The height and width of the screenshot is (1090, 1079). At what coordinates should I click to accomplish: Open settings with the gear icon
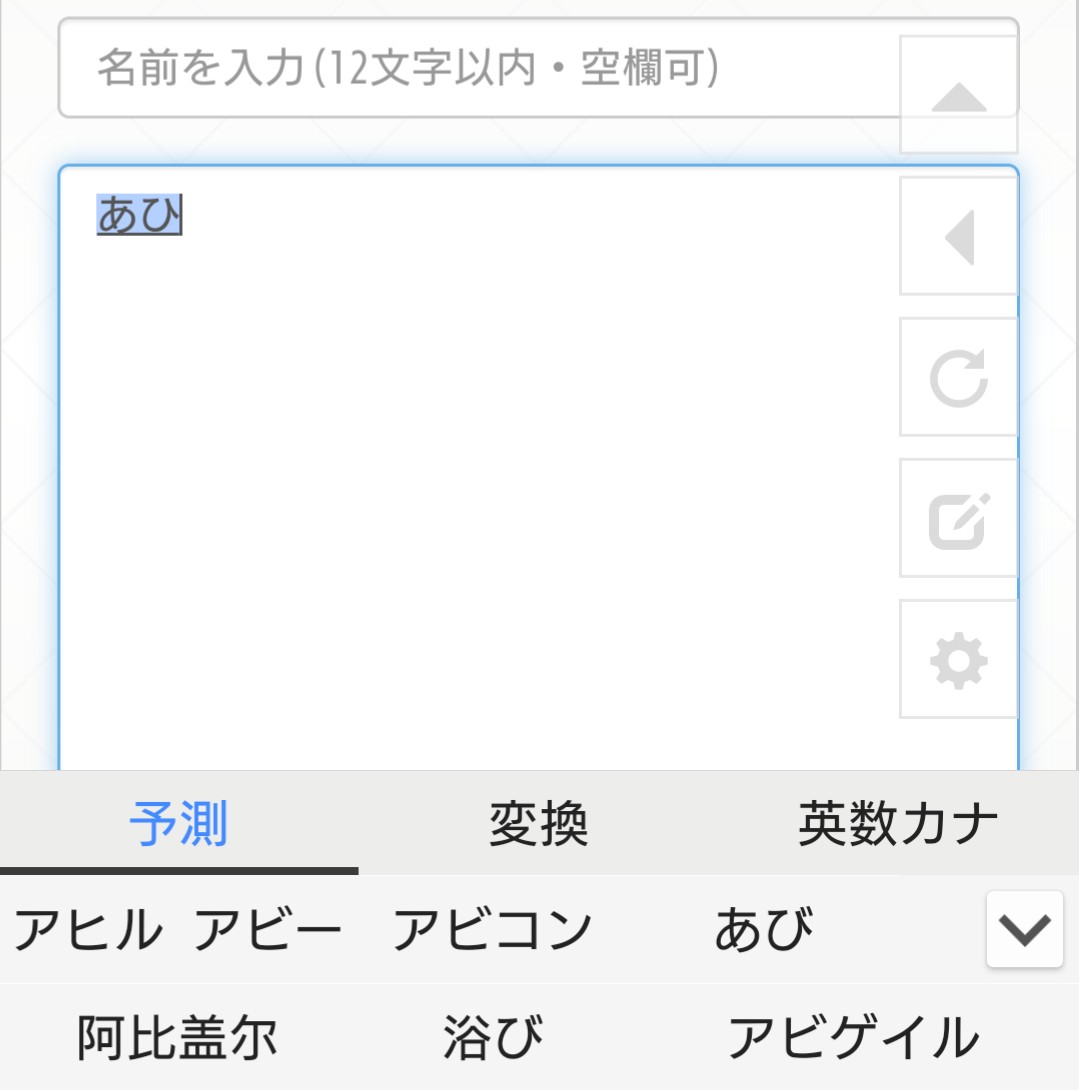tap(958, 659)
